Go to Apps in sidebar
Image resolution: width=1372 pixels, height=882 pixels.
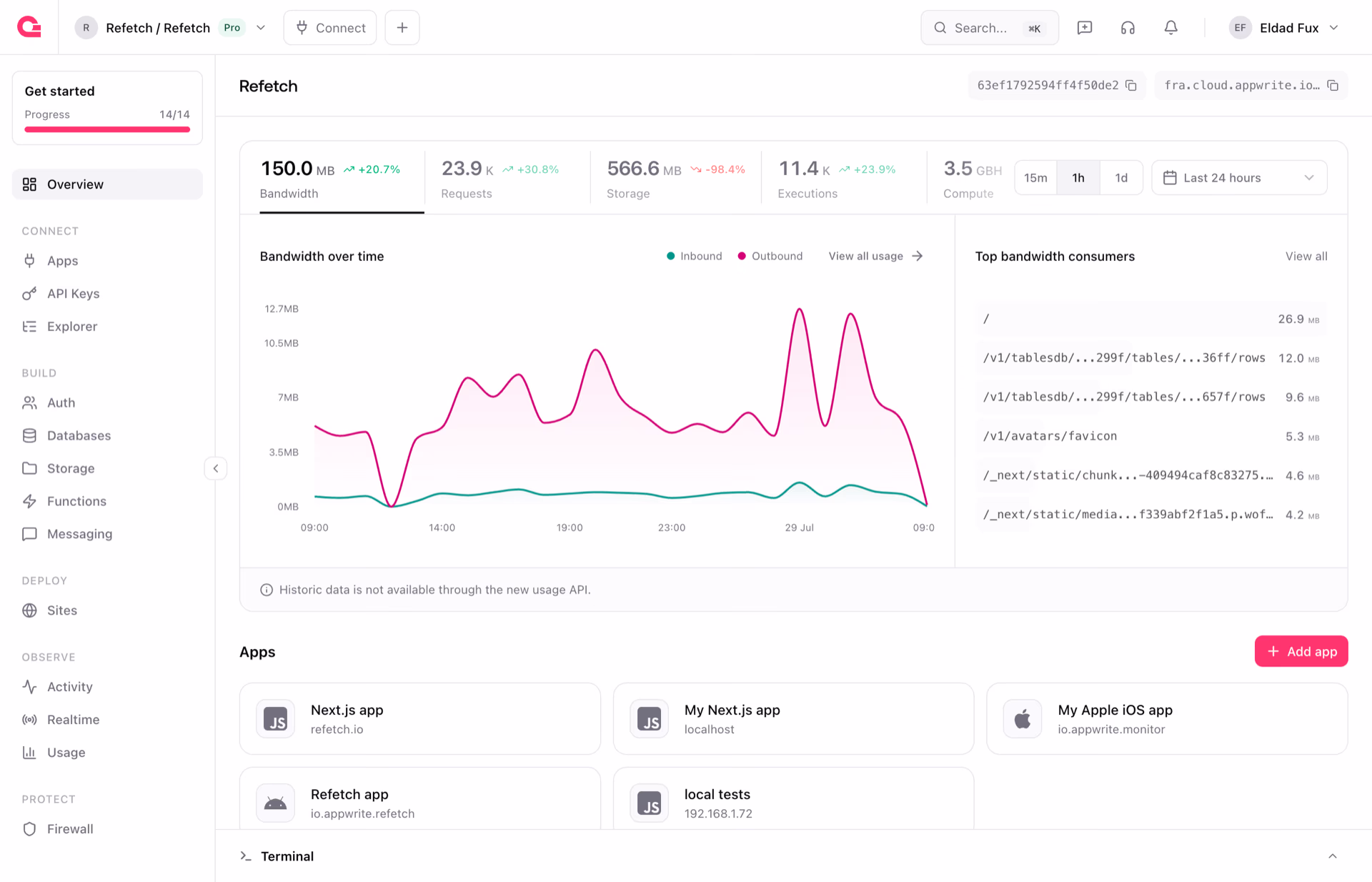107,261
